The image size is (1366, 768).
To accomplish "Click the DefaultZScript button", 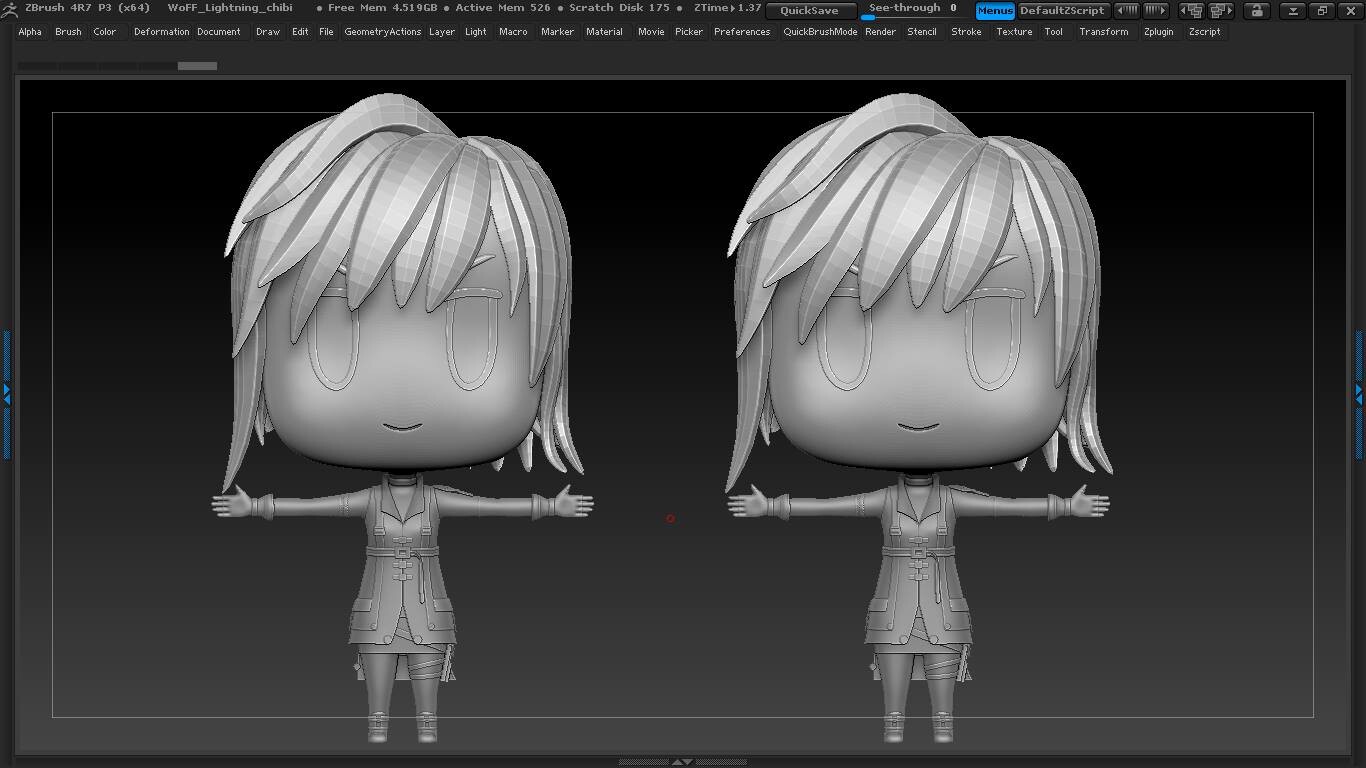I will (x=1062, y=11).
